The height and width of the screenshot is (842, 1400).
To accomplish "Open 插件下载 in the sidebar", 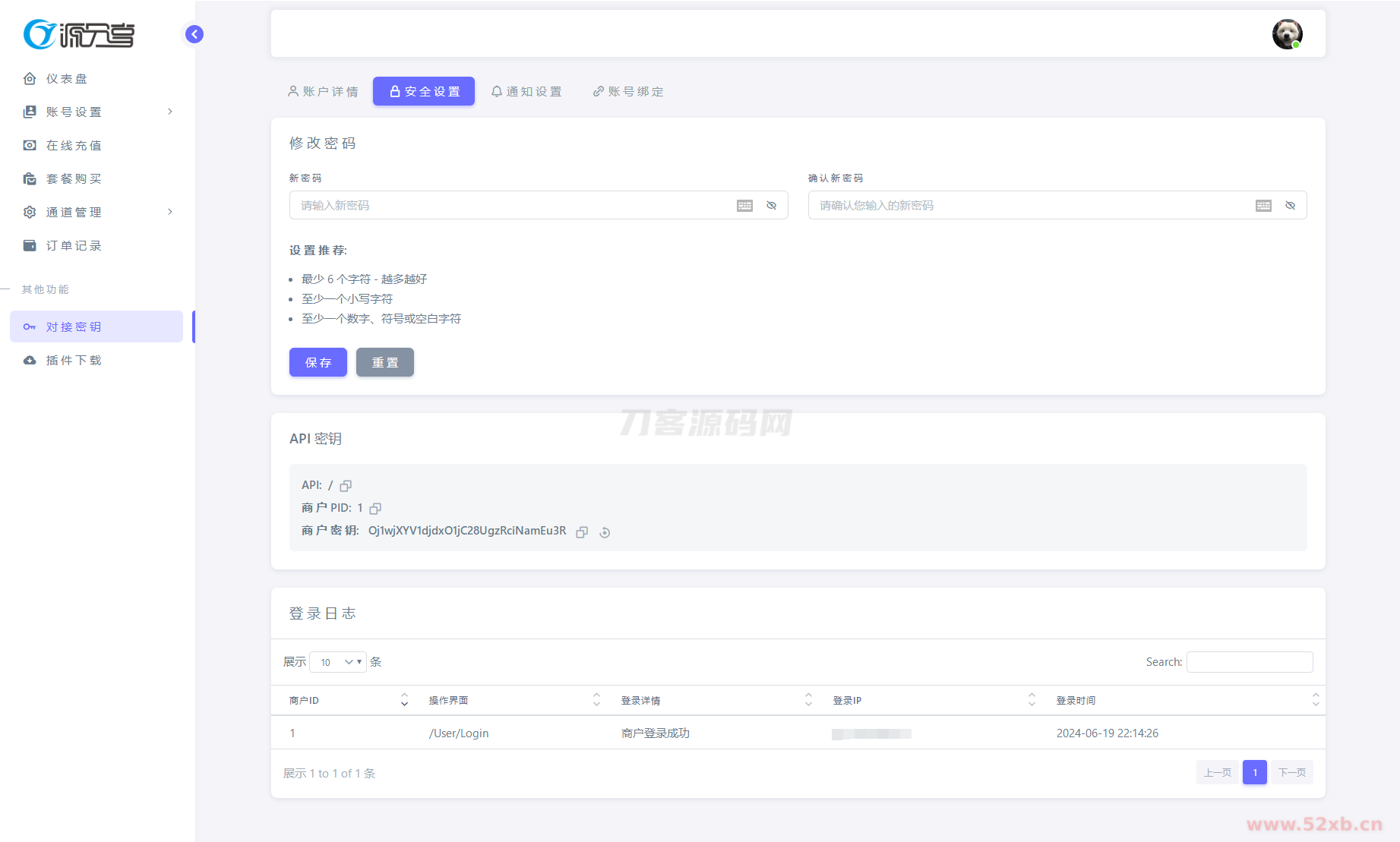I will [74, 360].
